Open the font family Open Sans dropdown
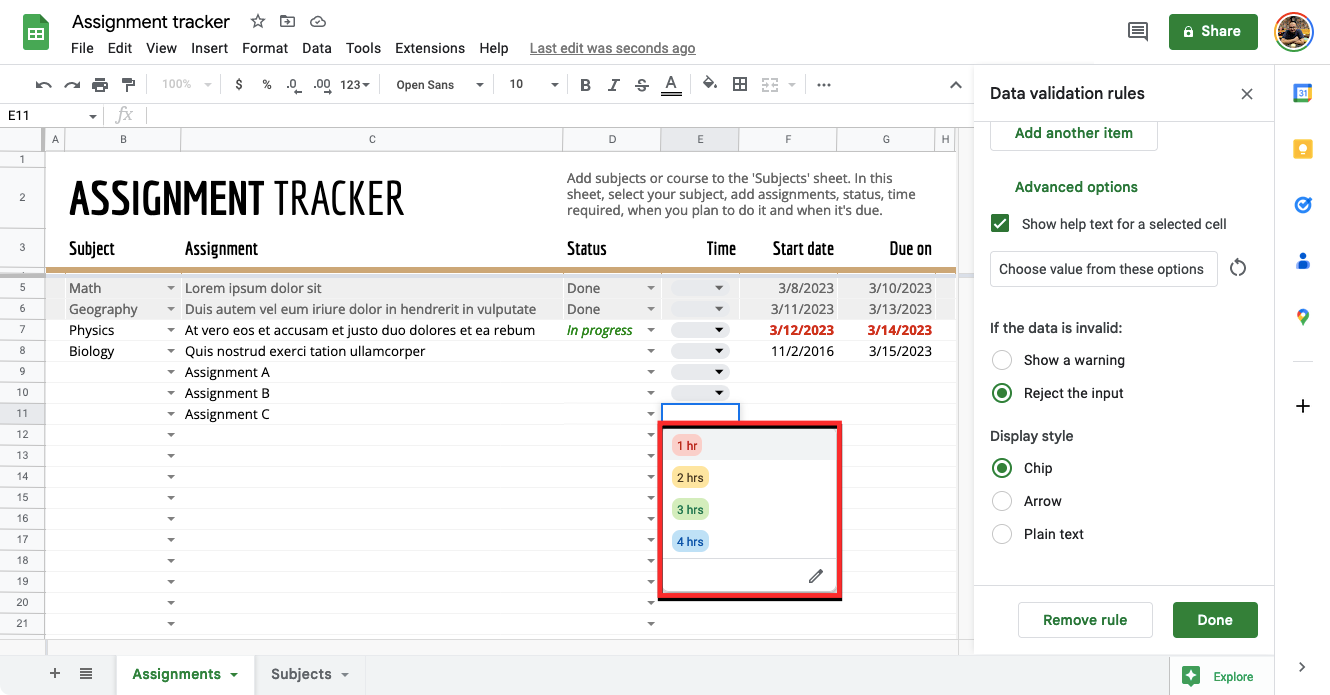This screenshot has height=695, width=1330. (x=439, y=85)
